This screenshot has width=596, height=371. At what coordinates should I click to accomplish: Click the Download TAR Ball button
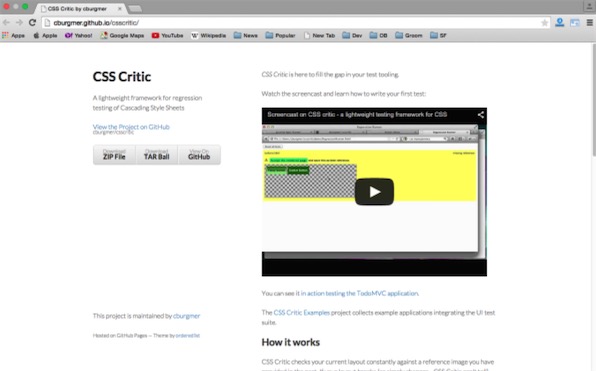coord(156,155)
